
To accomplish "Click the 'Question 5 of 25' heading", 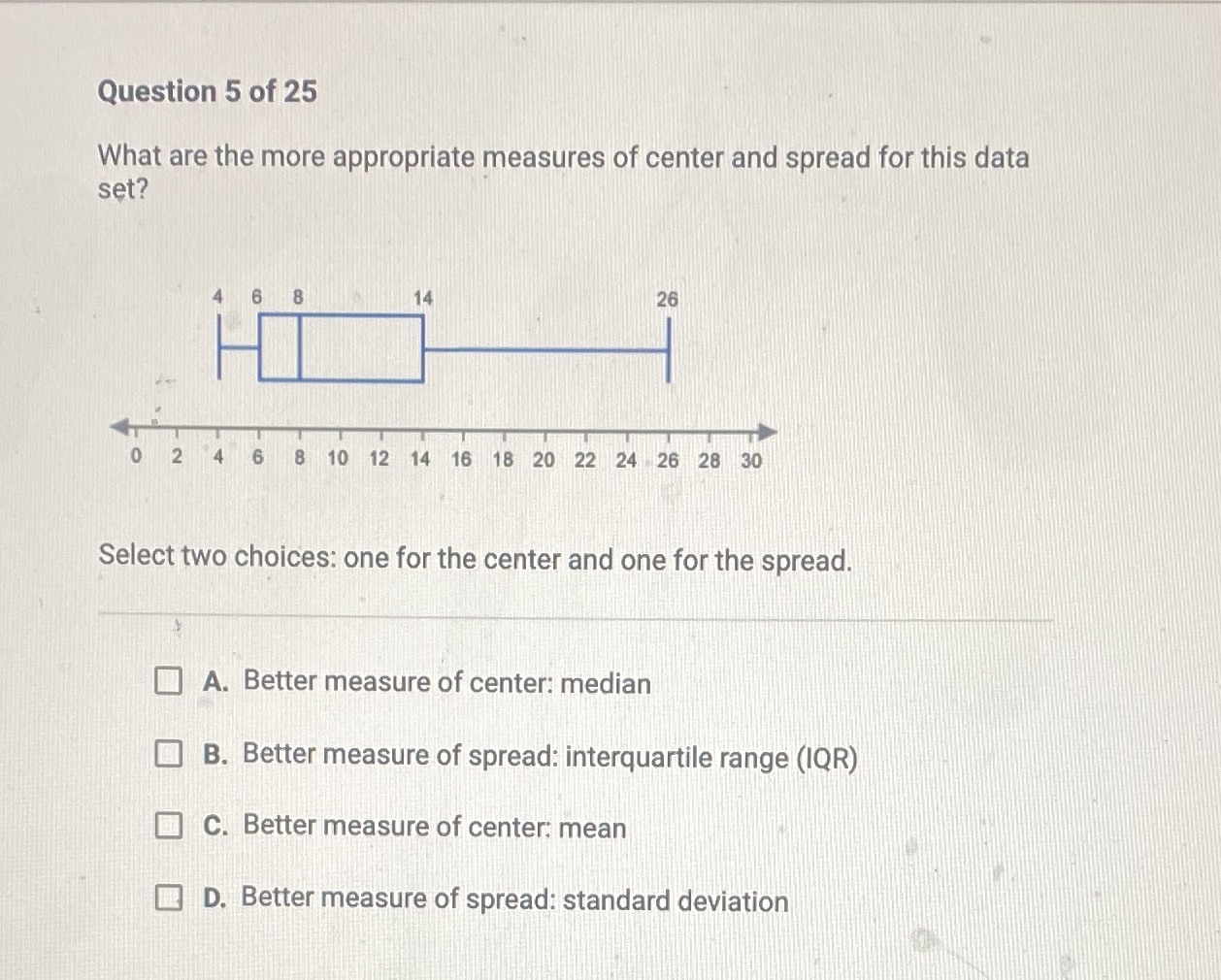I will pos(208,92).
